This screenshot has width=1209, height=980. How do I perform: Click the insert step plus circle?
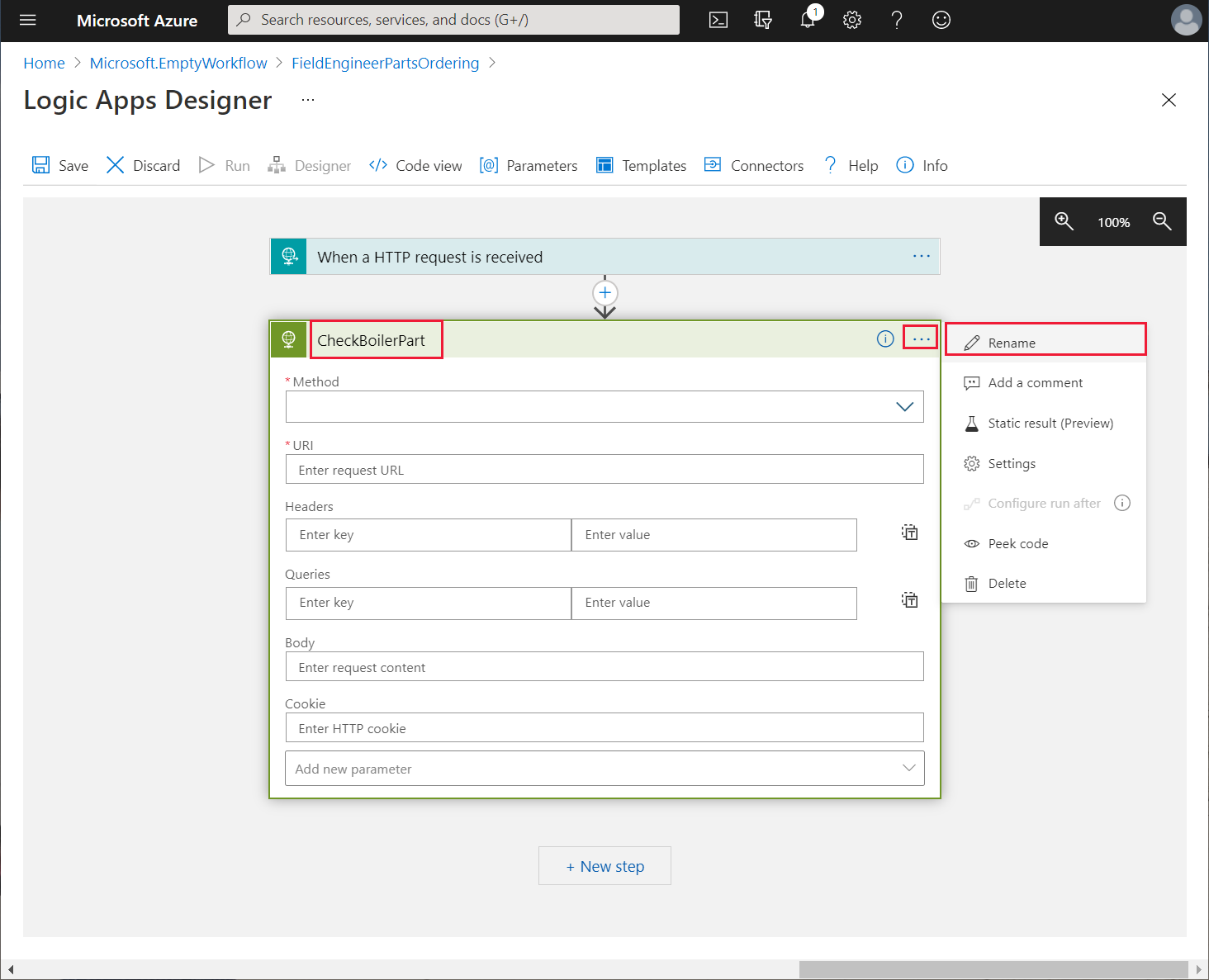605,293
